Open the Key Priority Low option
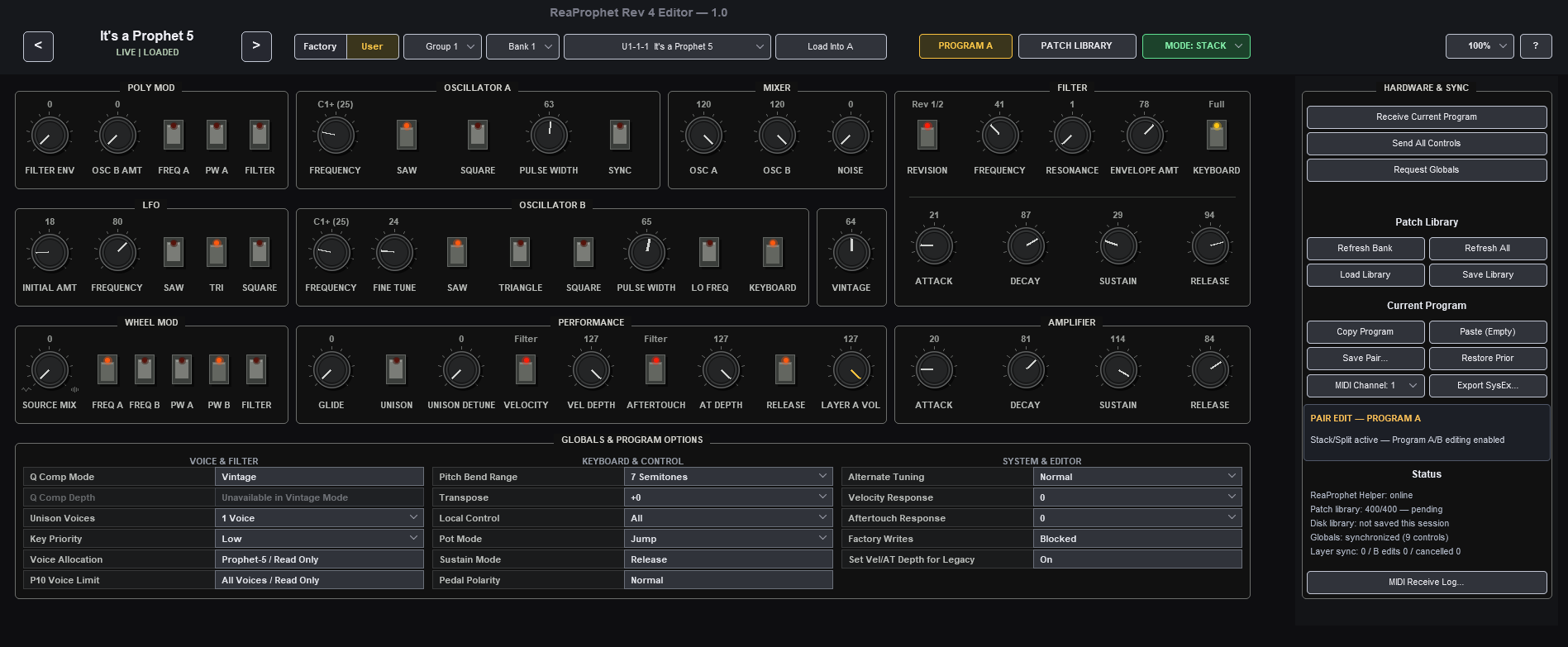The height and width of the screenshot is (647, 1568). click(x=319, y=539)
